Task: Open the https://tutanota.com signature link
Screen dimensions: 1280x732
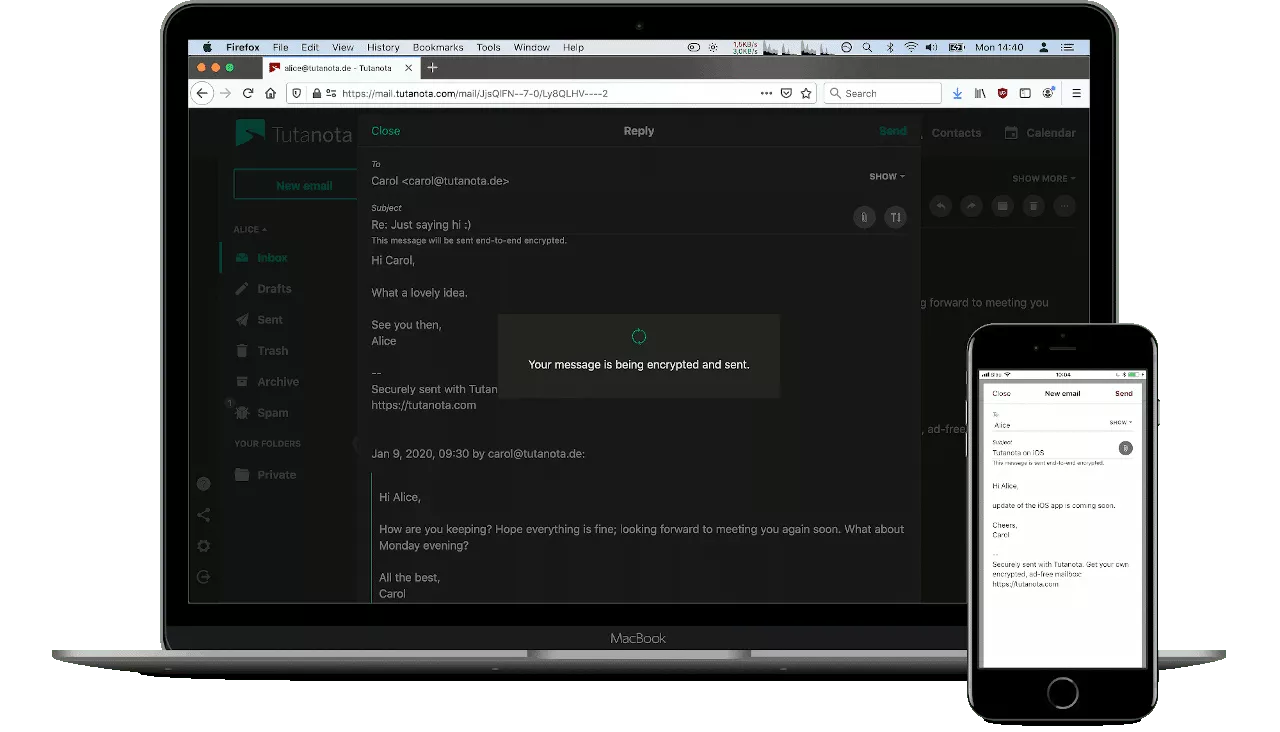Action: click(x=423, y=406)
